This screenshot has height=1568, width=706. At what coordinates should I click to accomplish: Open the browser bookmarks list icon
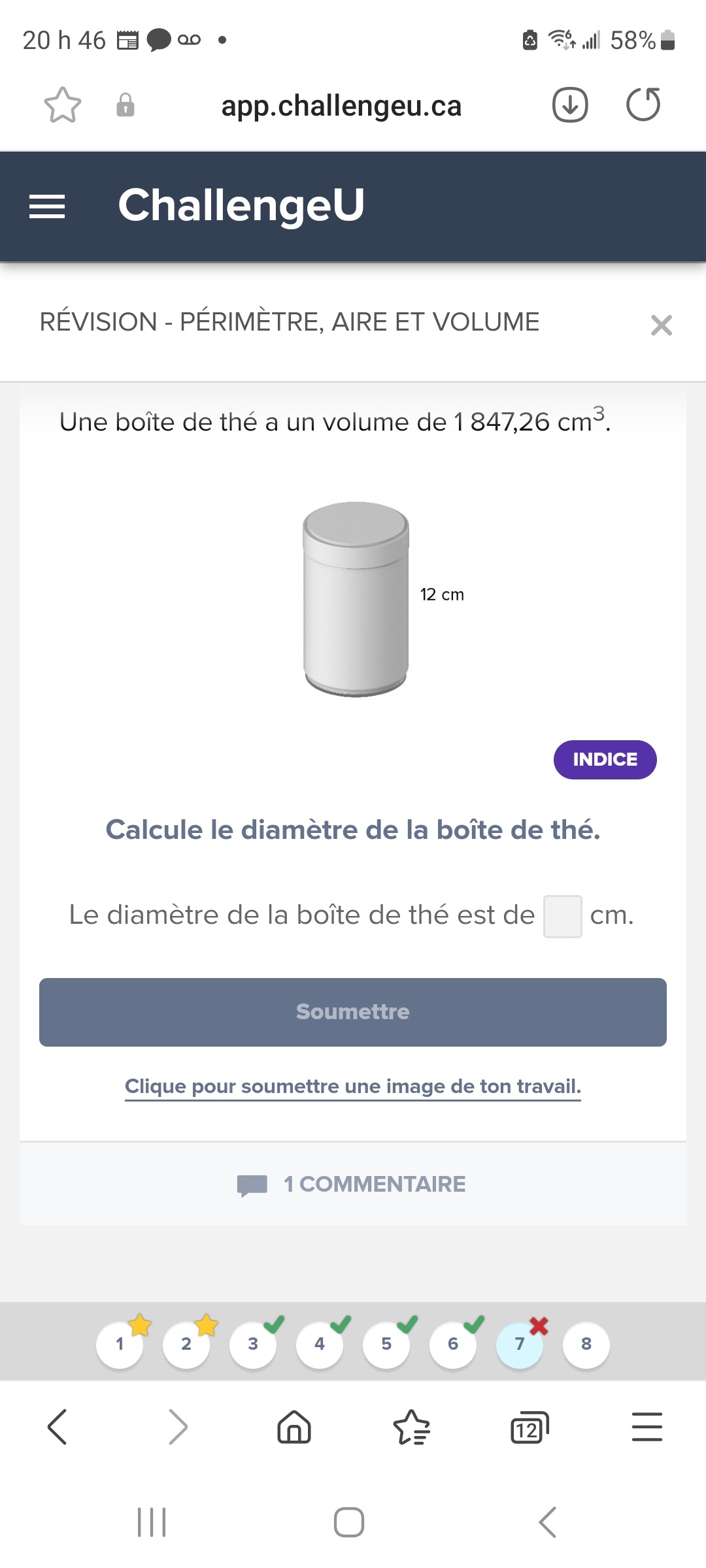(x=411, y=1427)
